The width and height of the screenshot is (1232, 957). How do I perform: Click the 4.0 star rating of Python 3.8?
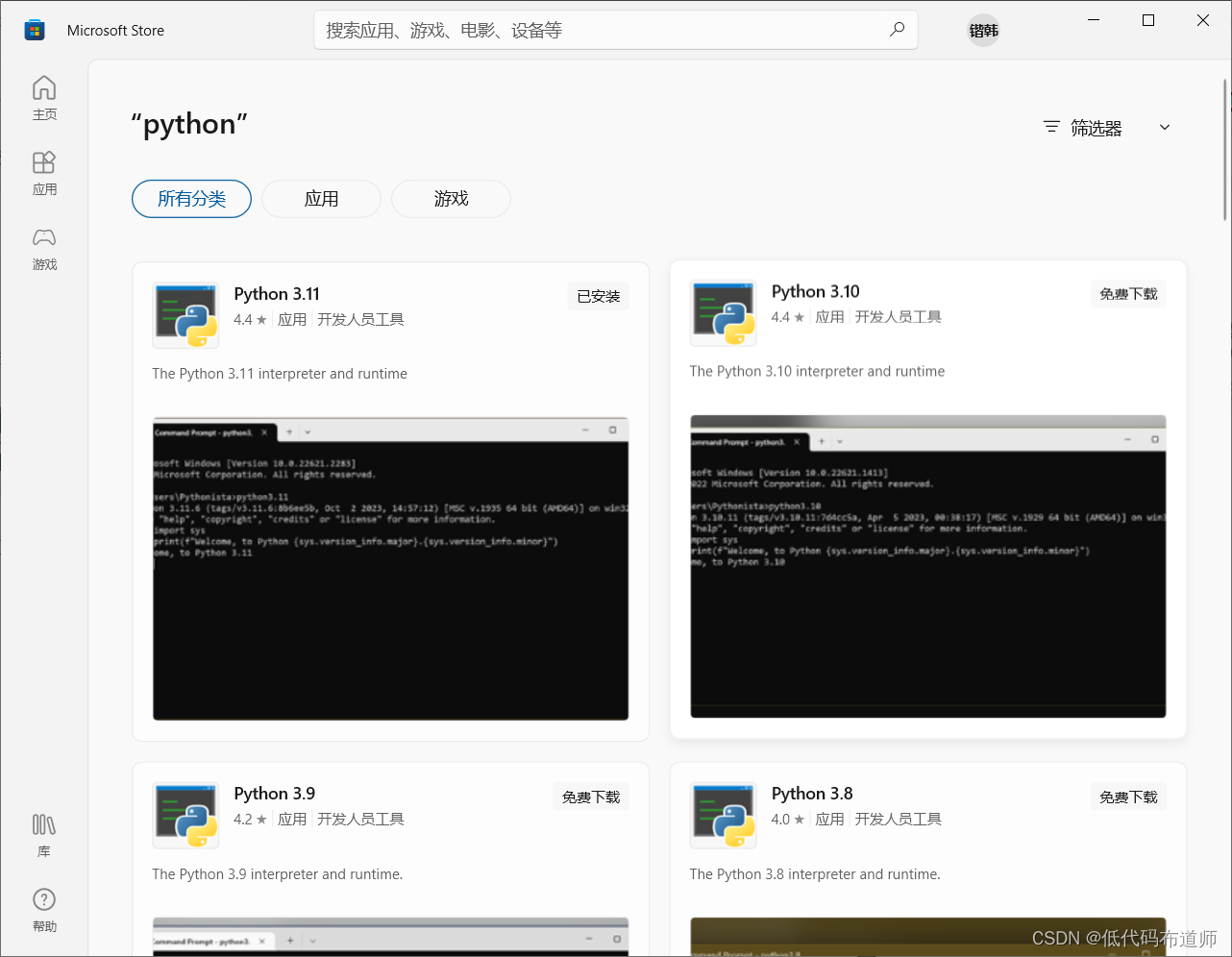pyautogui.click(x=788, y=820)
